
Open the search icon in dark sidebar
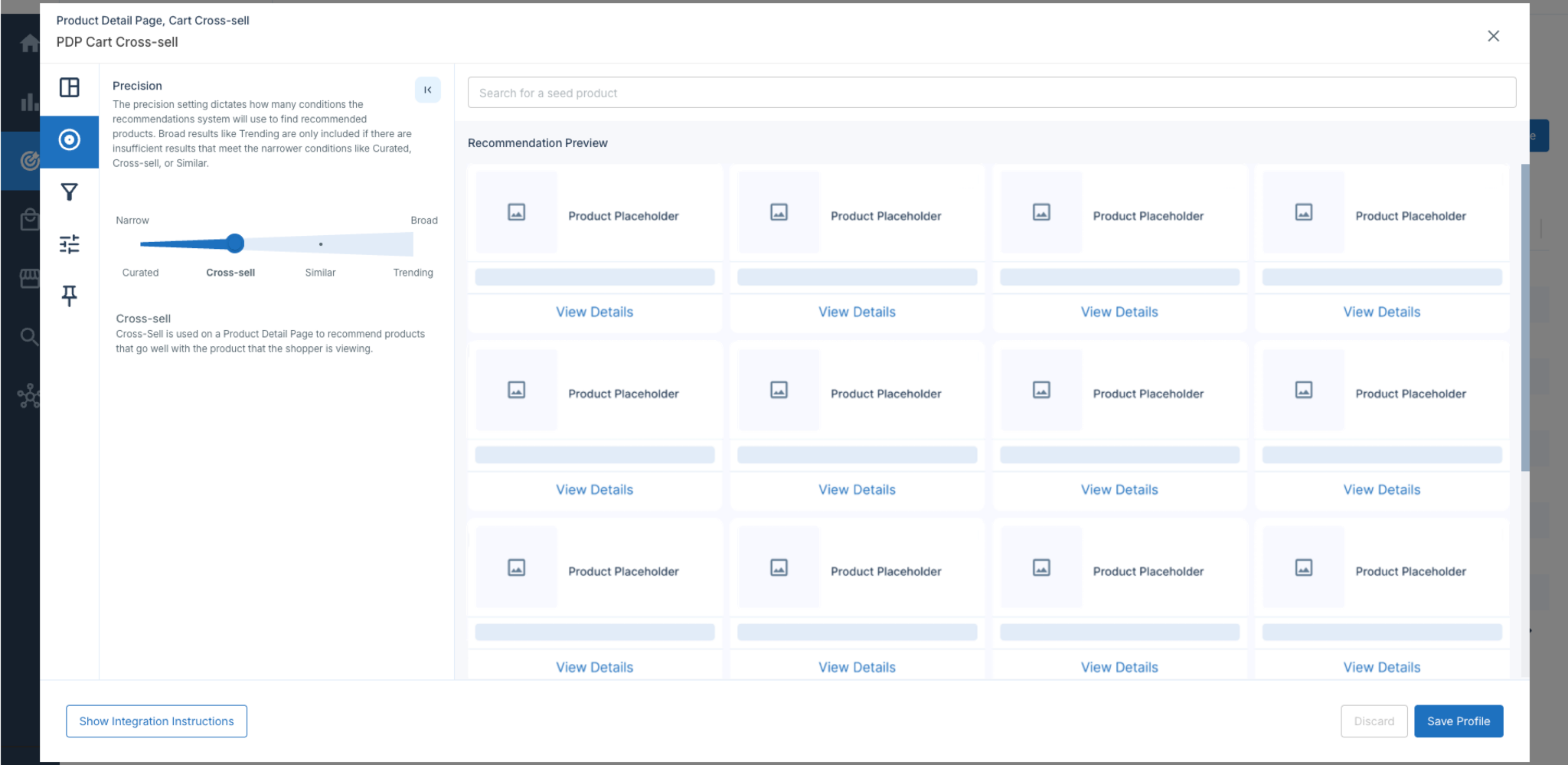click(x=29, y=335)
